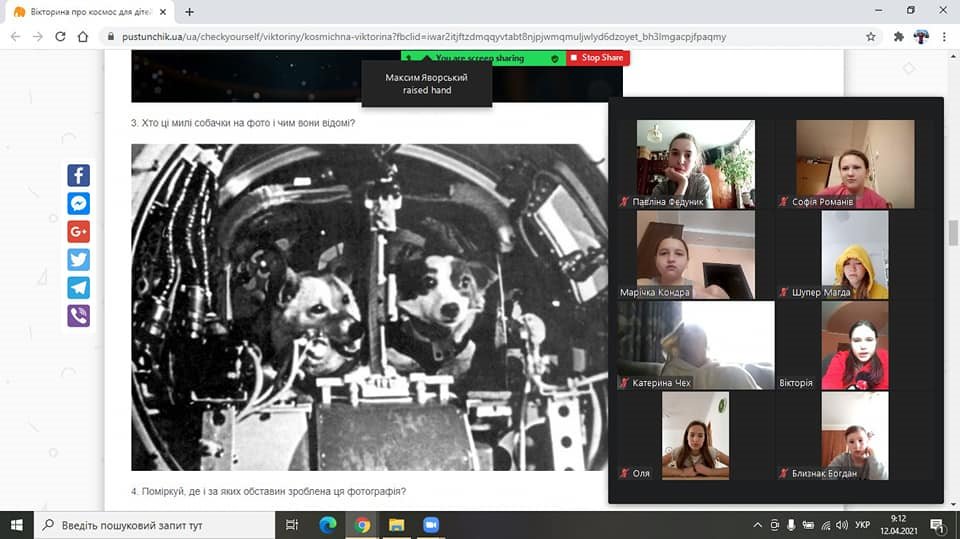
Task: Open File Explorer from taskbar
Action: [x=396, y=525]
